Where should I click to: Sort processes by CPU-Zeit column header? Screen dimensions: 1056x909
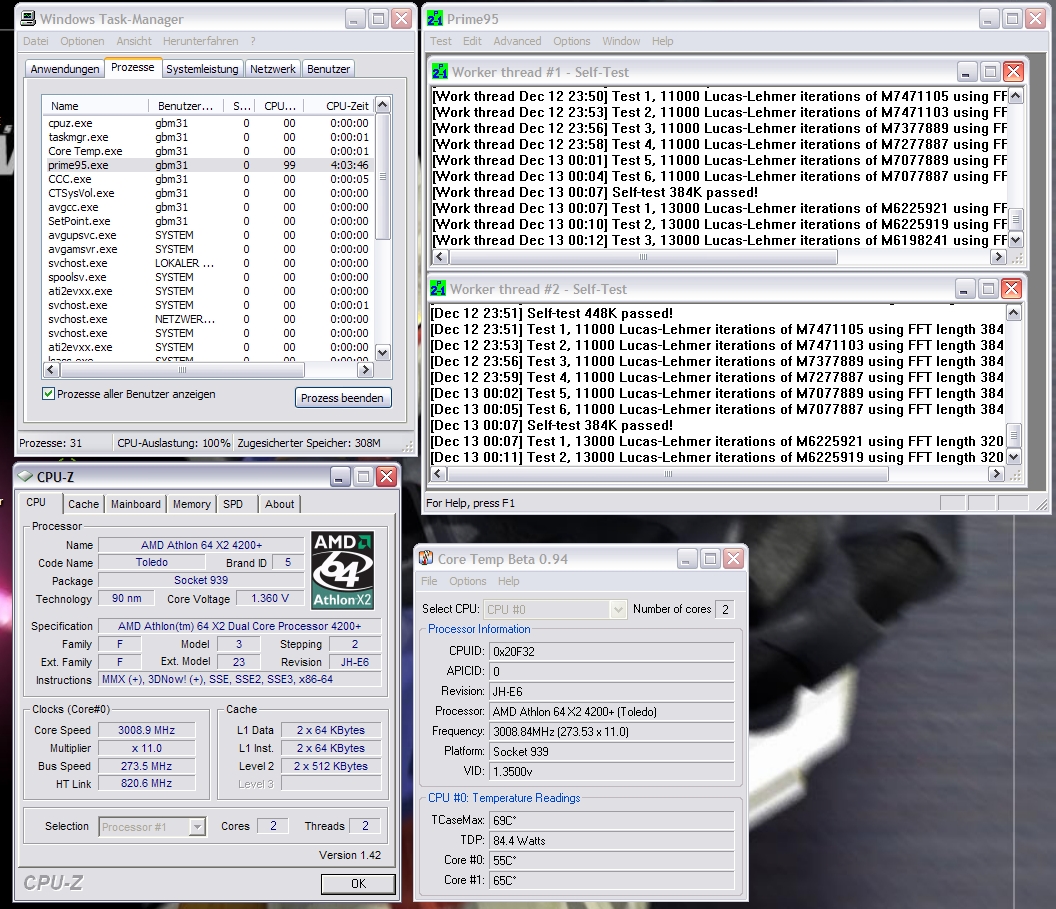click(339, 106)
